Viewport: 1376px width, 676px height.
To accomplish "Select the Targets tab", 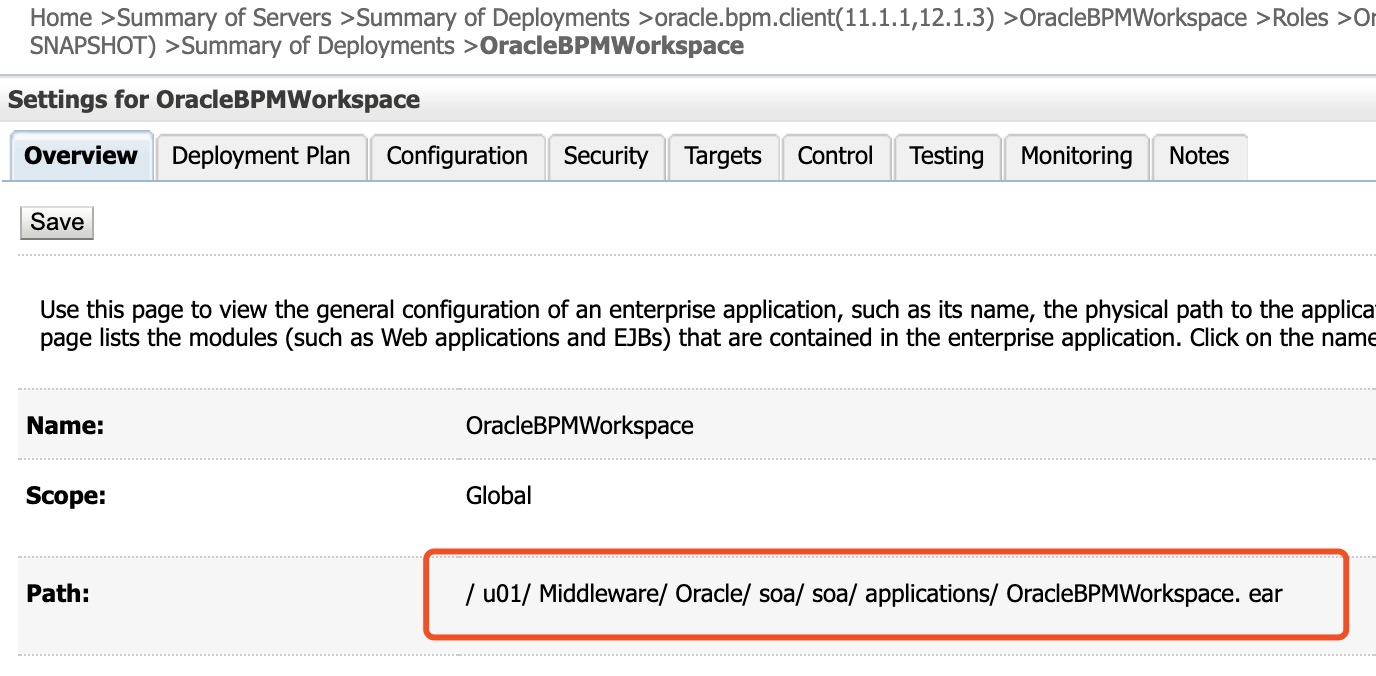I will [723, 157].
